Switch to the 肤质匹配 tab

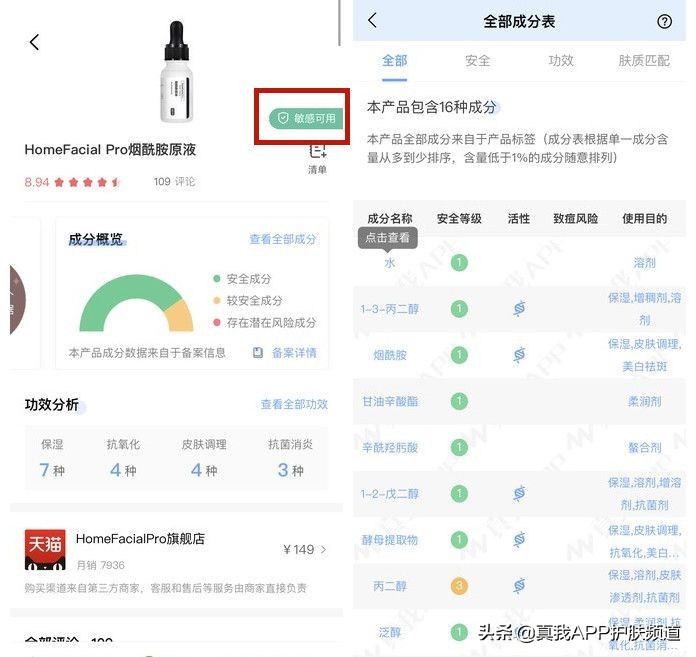click(x=644, y=61)
